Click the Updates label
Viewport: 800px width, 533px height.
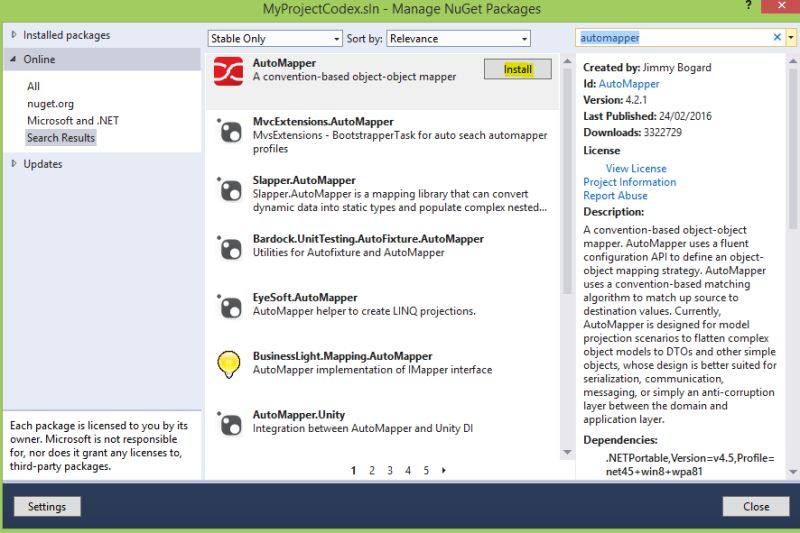click(43, 164)
